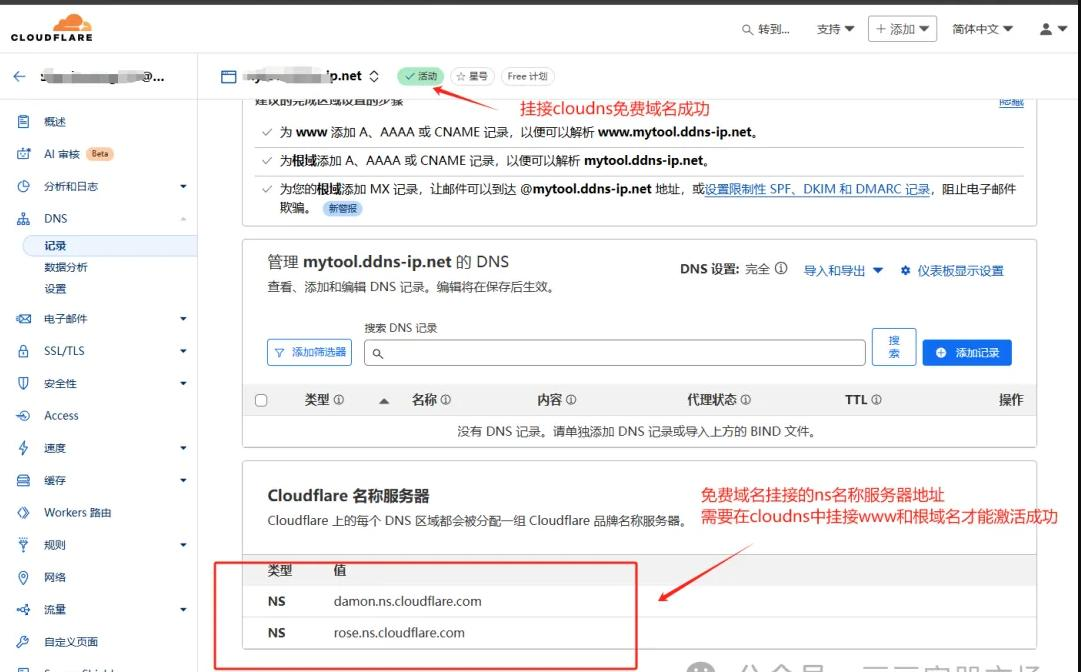Click the 安全性 shield icon
The height and width of the screenshot is (672, 1081).
click(23, 383)
